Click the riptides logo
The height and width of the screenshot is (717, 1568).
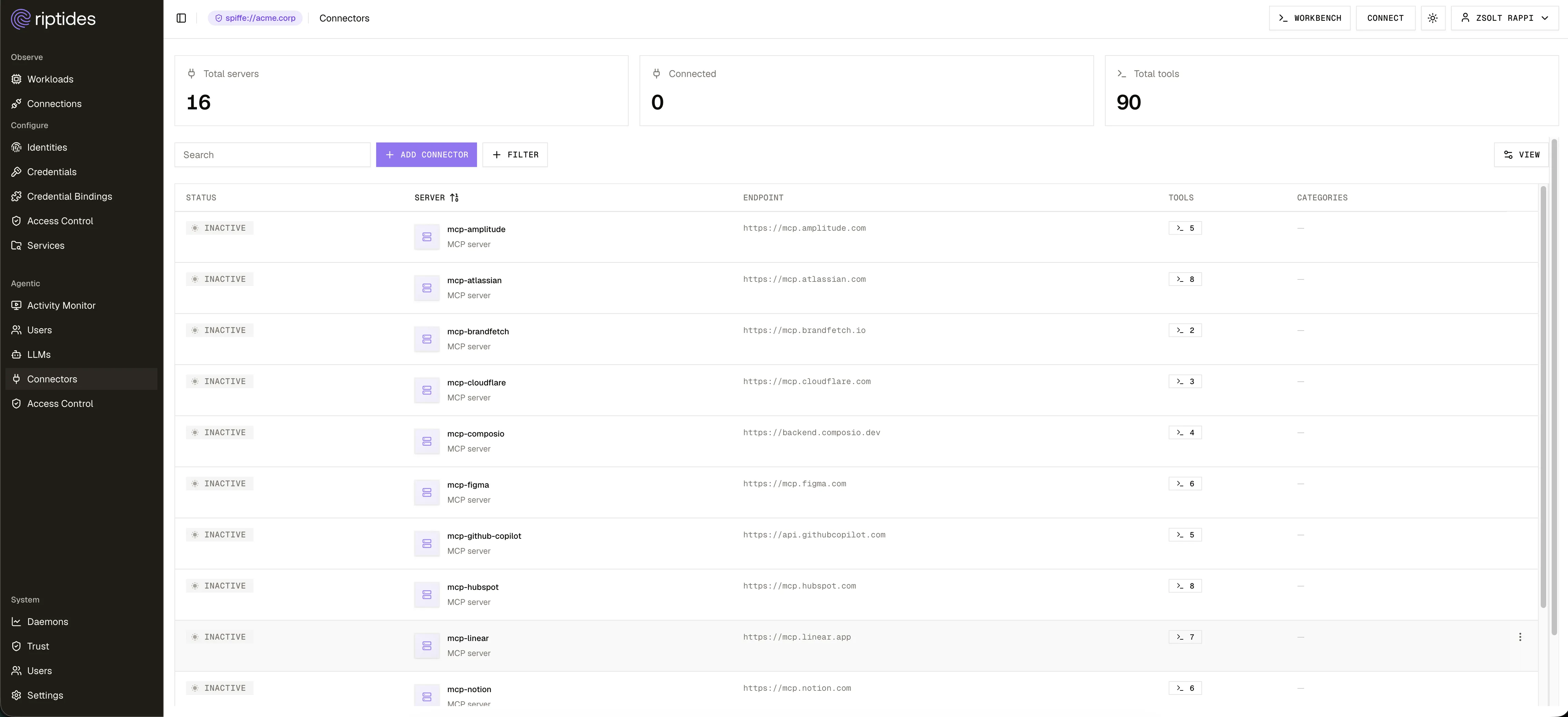[x=53, y=19]
